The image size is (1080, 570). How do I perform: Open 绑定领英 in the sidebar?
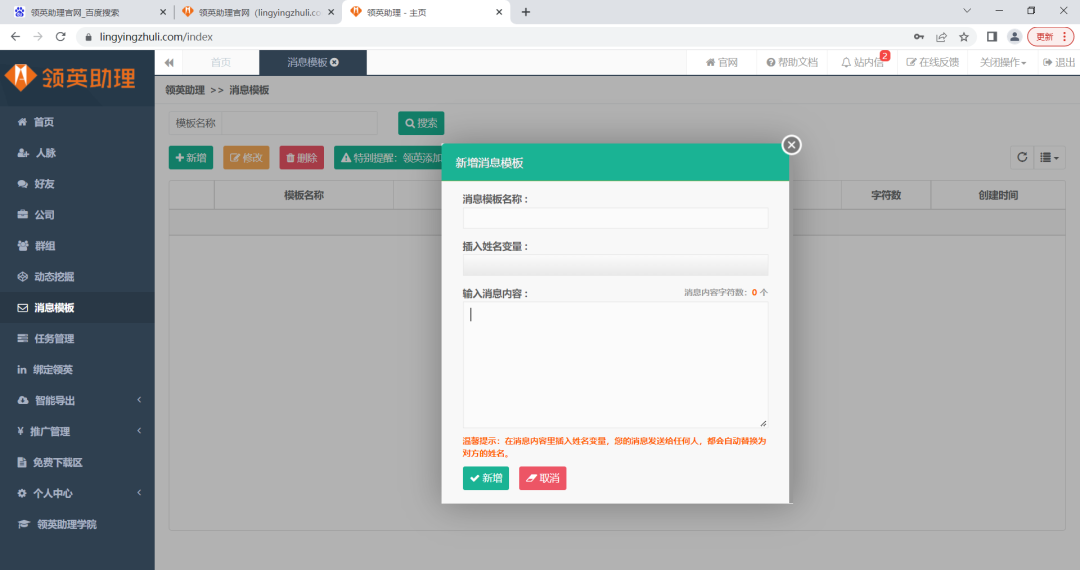pyautogui.click(x=77, y=370)
